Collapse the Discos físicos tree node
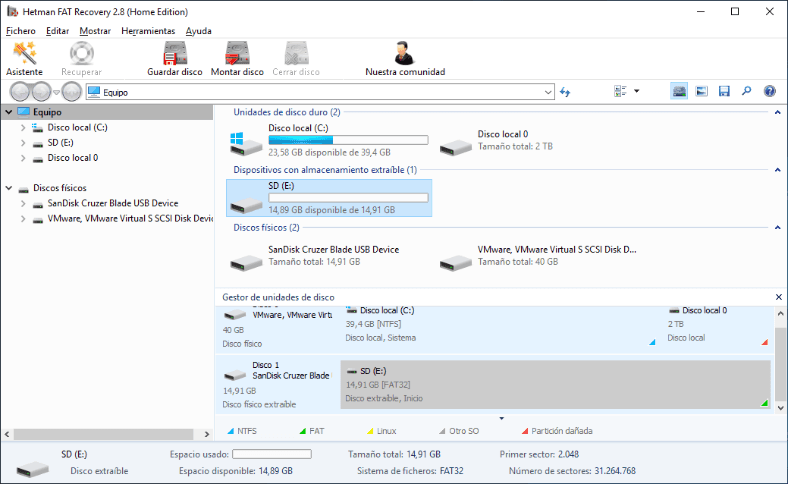This screenshot has height=484, width=788. 9,188
